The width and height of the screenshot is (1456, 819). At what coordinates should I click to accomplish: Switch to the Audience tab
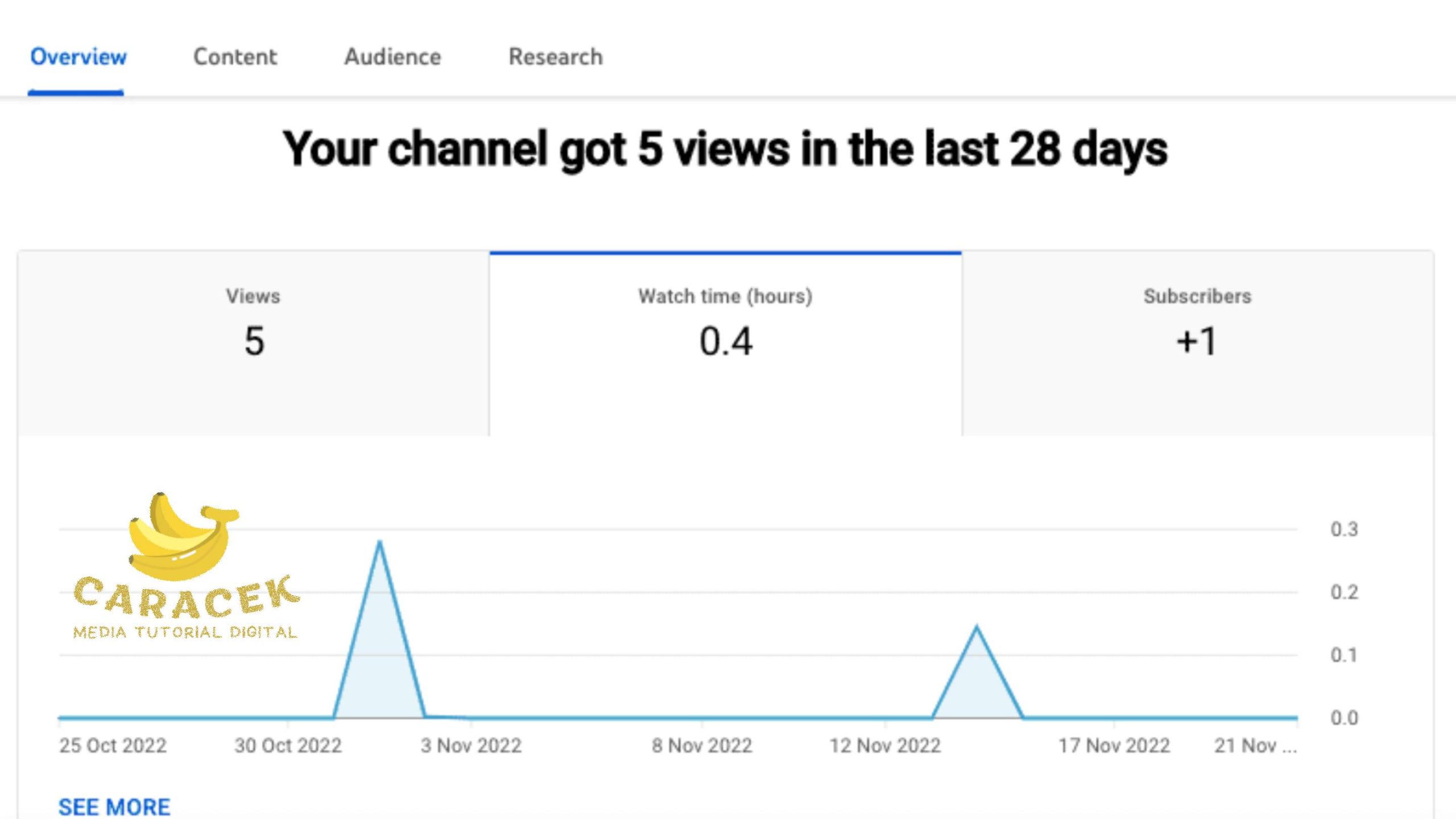[392, 57]
